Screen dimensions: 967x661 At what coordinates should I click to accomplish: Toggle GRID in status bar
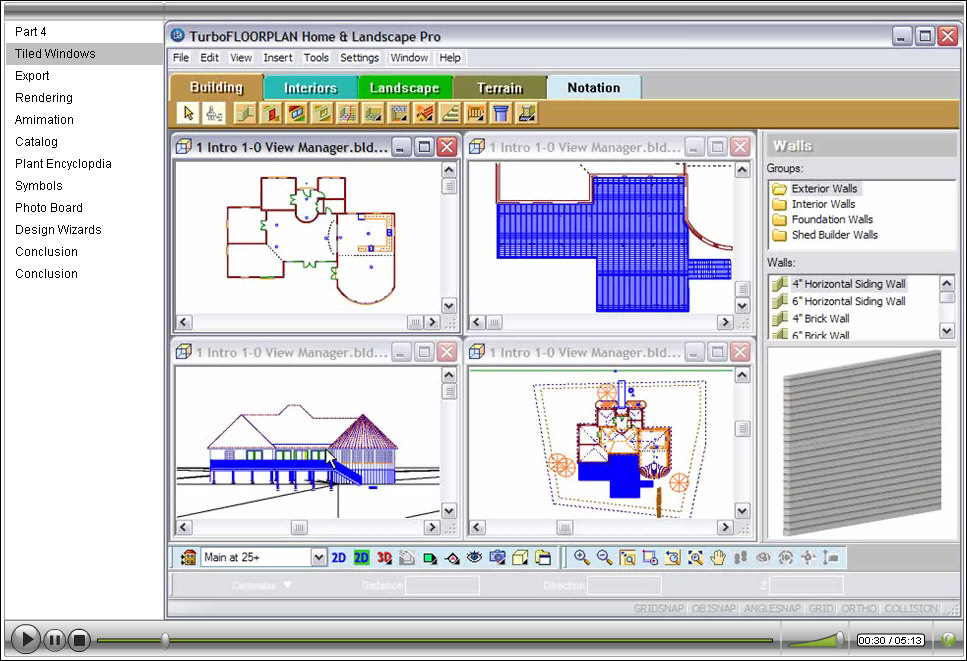[x=821, y=609]
